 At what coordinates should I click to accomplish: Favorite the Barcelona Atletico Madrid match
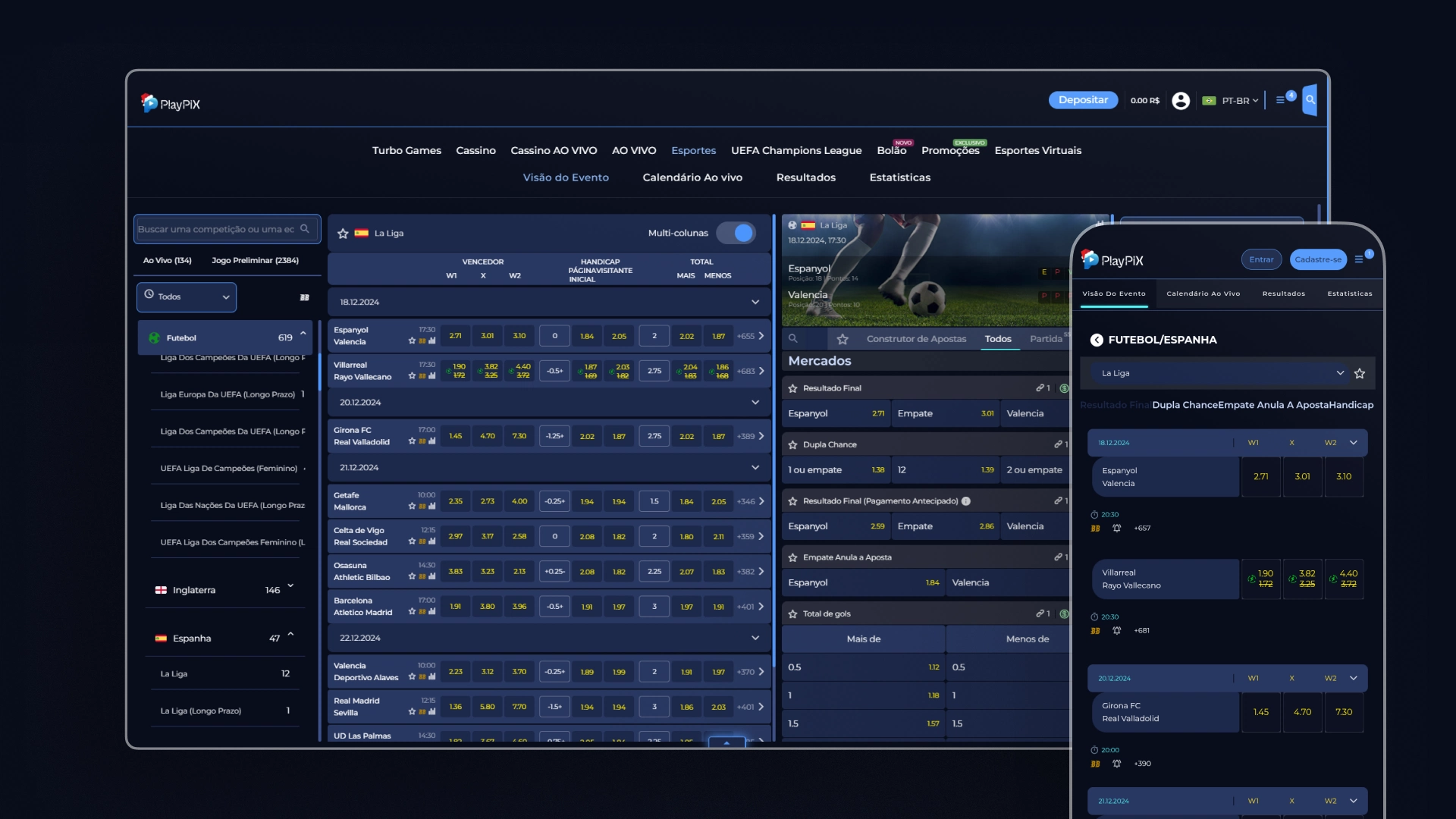pyautogui.click(x=412, y=612)
